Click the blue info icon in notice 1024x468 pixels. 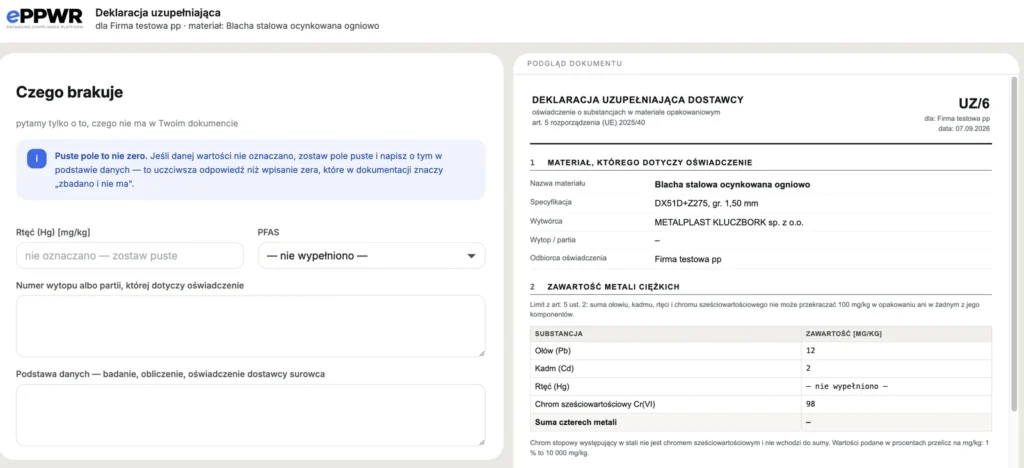coord(37,159)
